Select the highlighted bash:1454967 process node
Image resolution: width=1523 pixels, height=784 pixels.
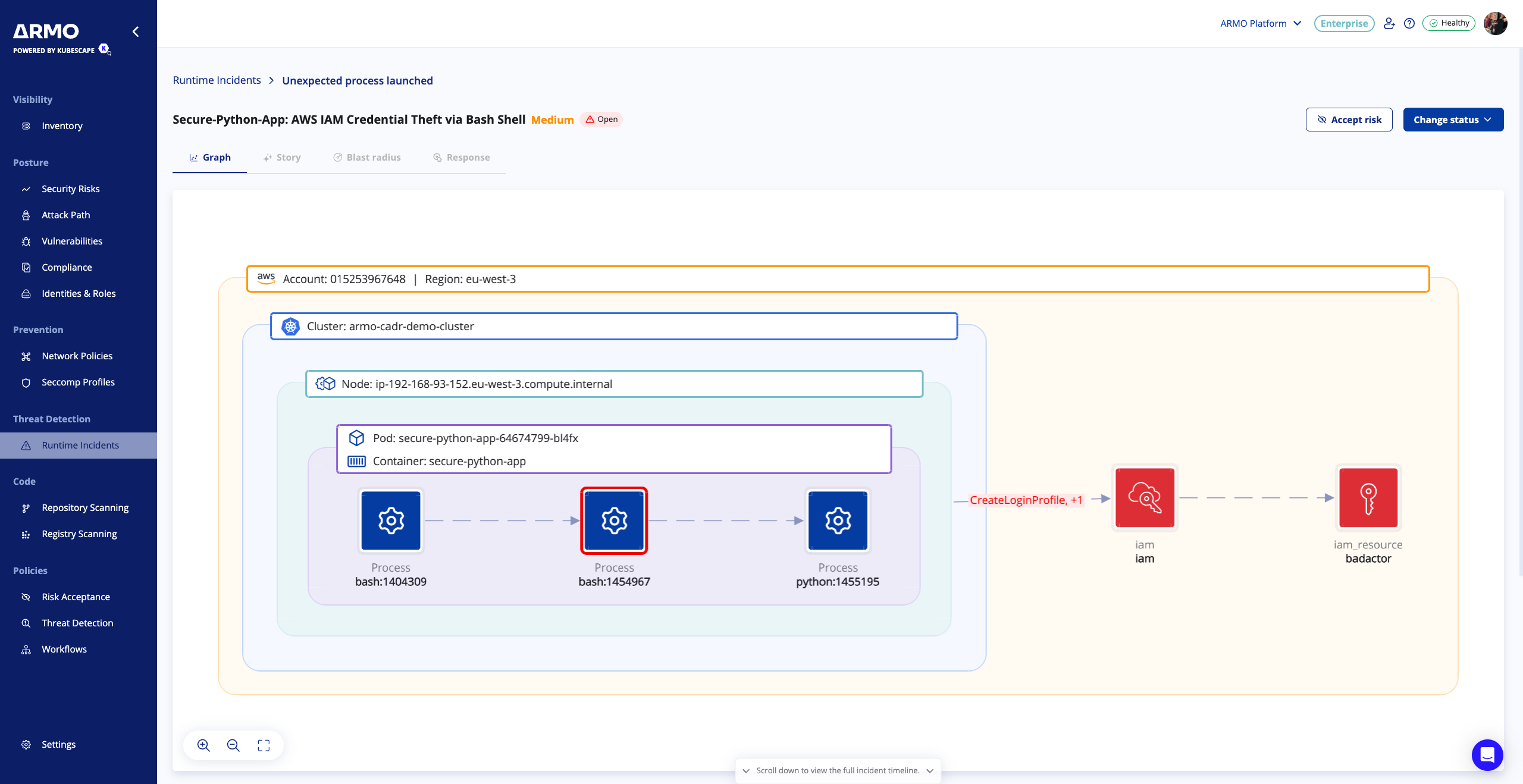(x=614, y=520)
